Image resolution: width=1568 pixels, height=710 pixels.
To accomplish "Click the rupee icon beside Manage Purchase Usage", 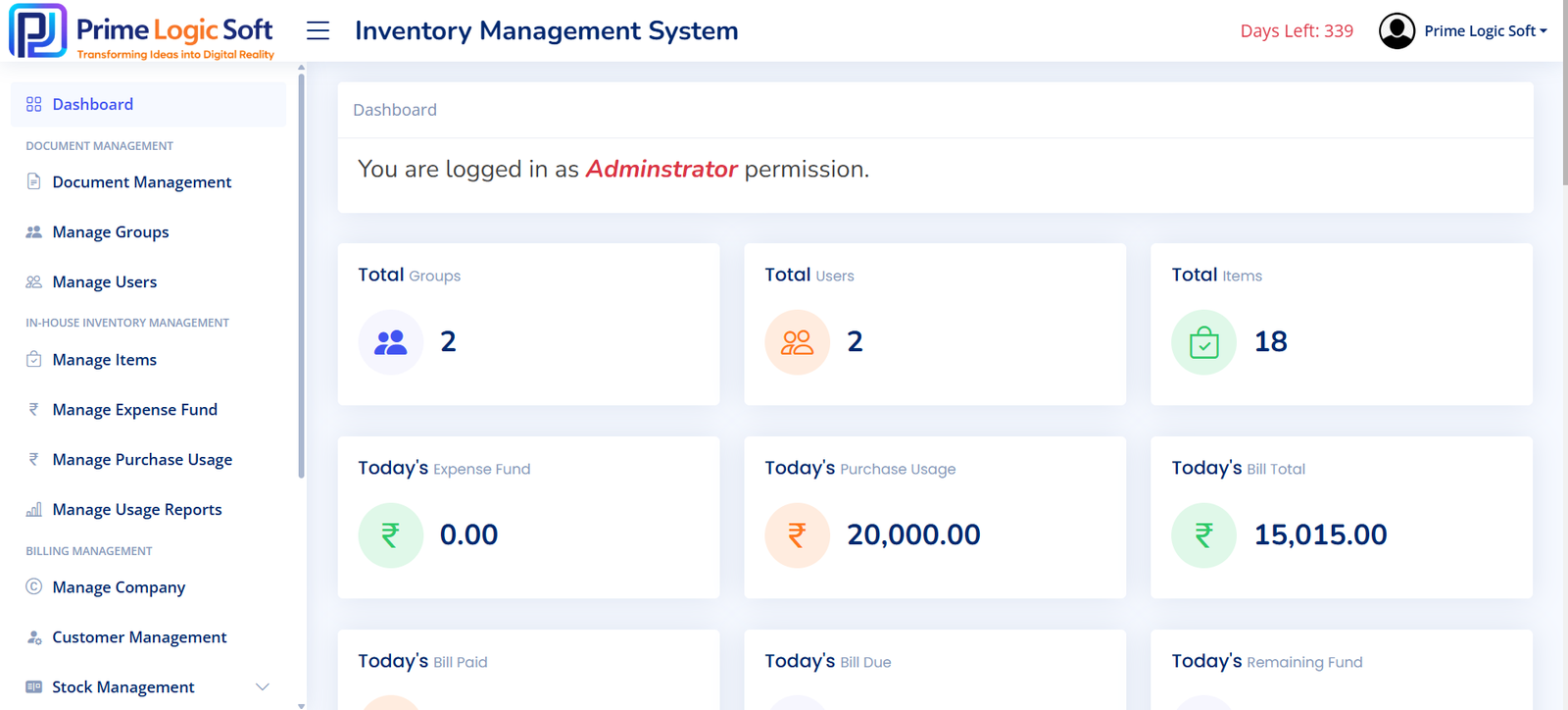I will click(x=34, y=459).
